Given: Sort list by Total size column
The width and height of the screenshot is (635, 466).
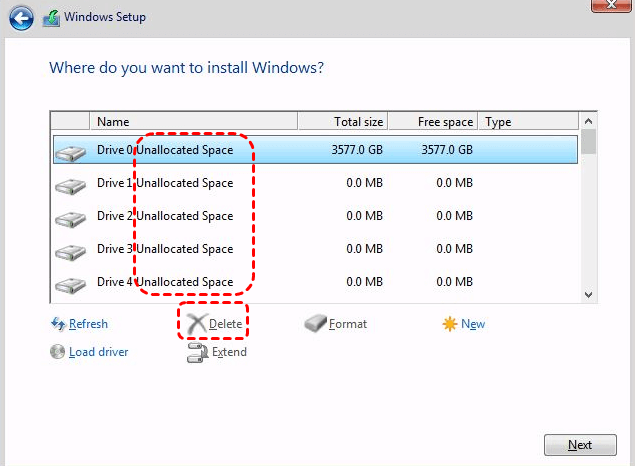Looking at the screenshot, I should [x=340, y=122].
